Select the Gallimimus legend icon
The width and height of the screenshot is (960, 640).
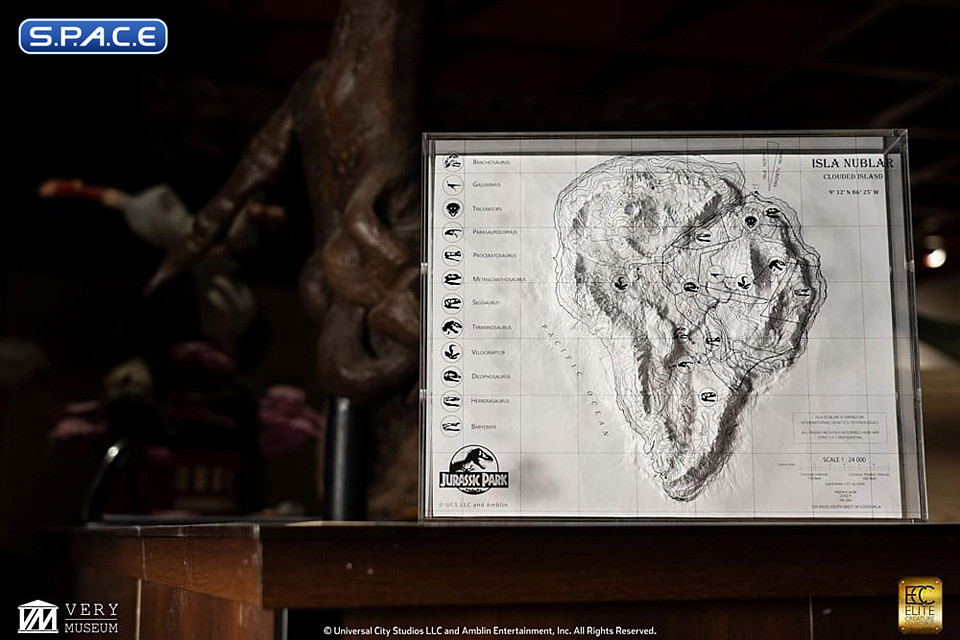coord(450,184)
